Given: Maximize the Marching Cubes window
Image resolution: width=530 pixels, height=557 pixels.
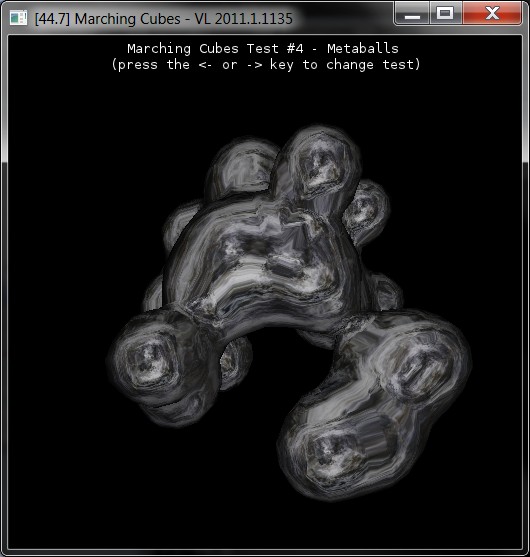Looking at the screenshot, I should 445,13.
